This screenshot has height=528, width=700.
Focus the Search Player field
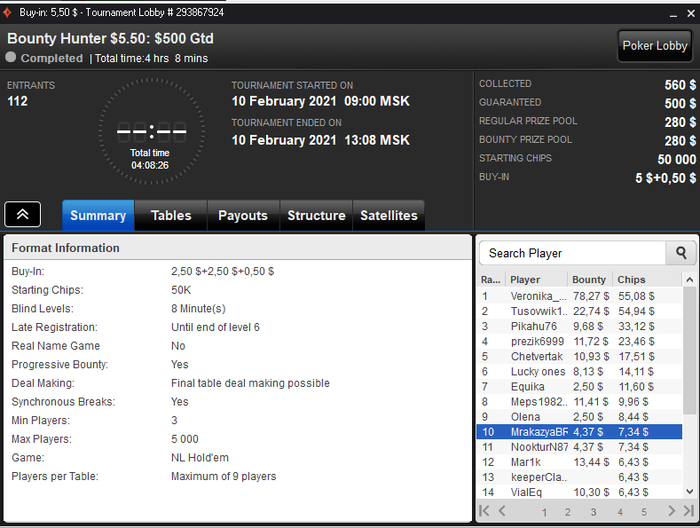pyautogui.click(x=572, y=253)
